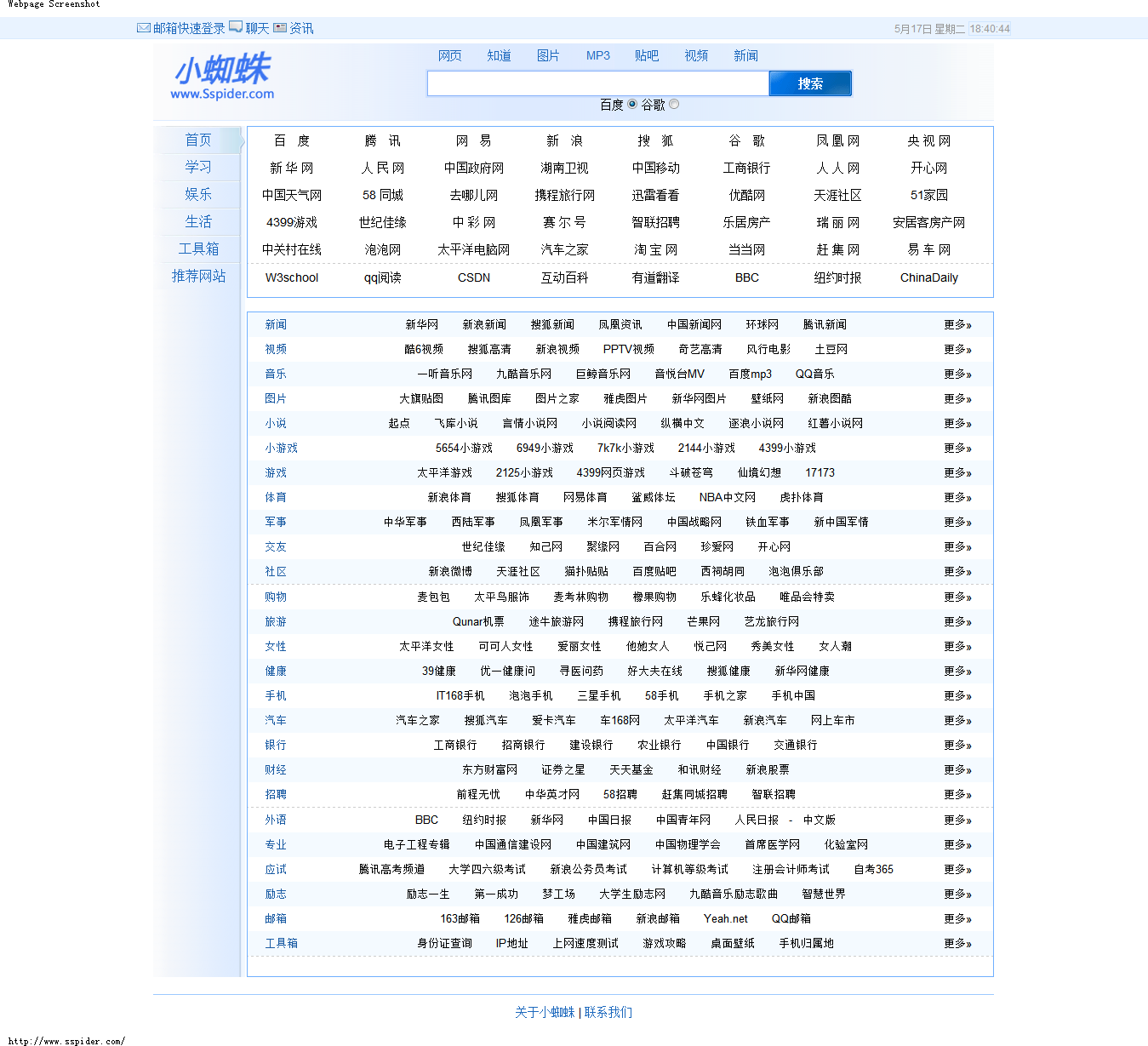Viewport: 1148px width, 1046px height.
Task: Select the 百度 search engine radio button
Action: click(632, 105)
